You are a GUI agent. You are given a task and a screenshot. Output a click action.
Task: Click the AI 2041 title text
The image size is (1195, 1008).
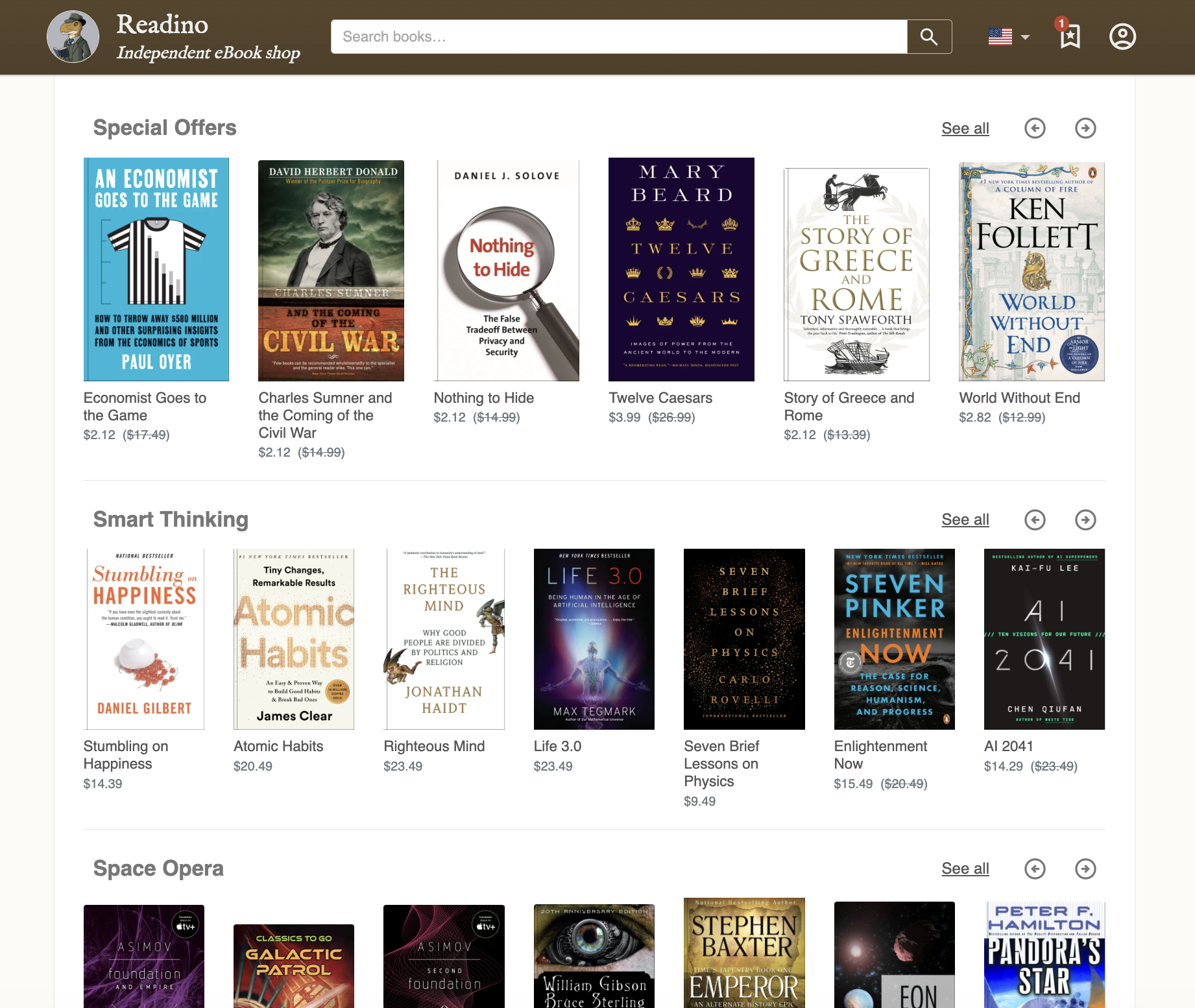point(1009,746)
